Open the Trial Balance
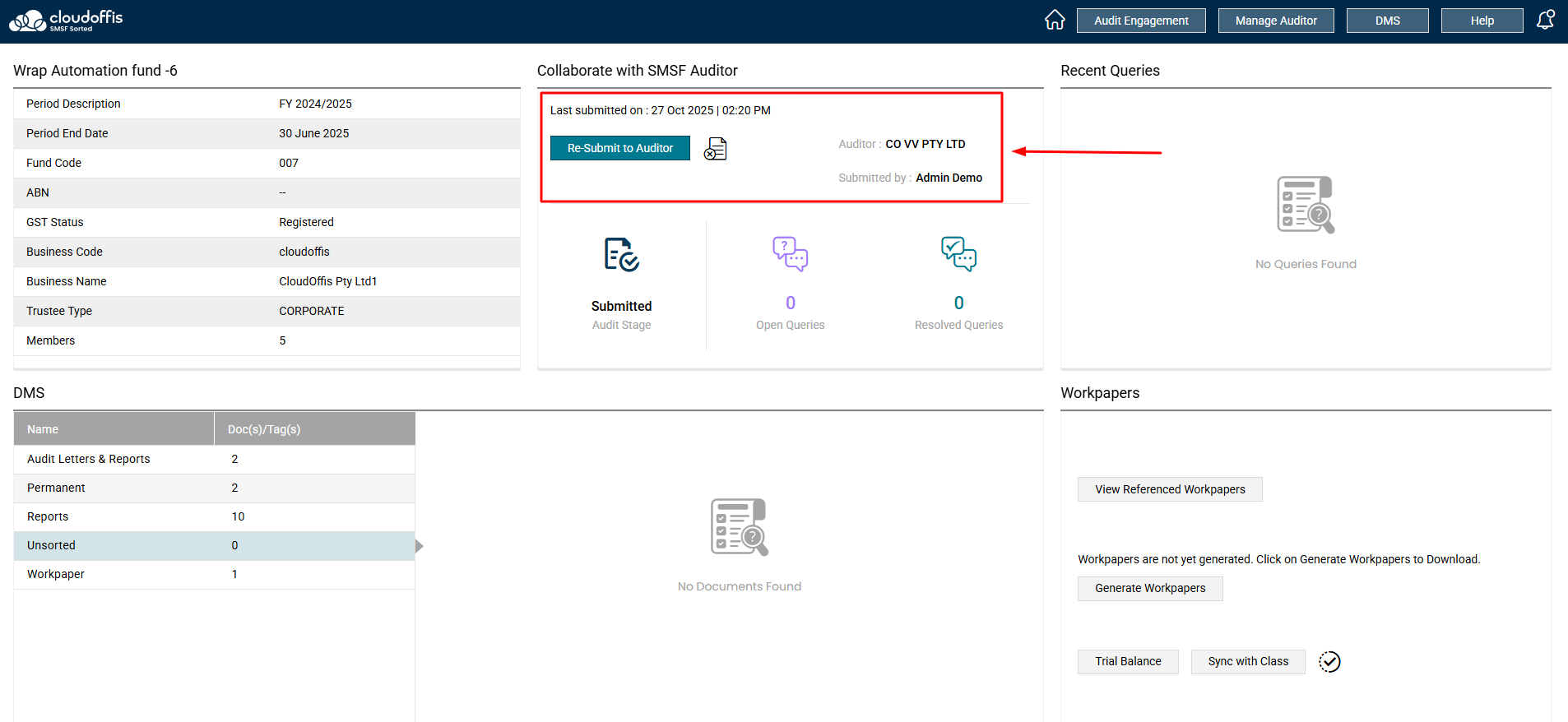This screenshot has height=722, width=1568. [1128, 661]
